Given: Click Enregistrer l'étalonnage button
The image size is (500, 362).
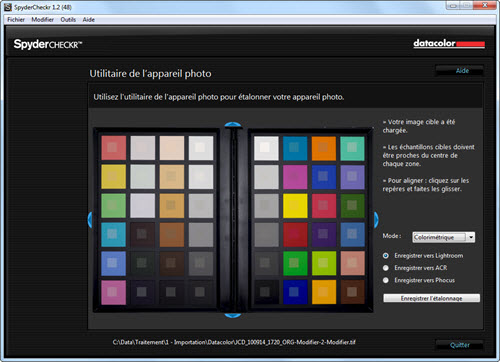Looking at the screenshot, I should pyautogui.click(x=432, y=298).
